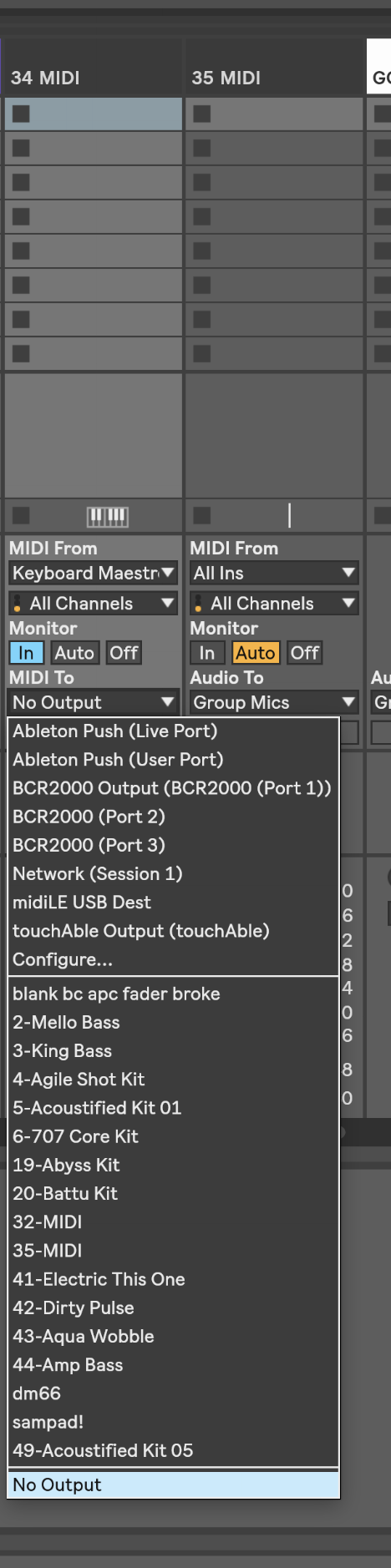Select the 35 MIDI track title

[x=226, y=78]
